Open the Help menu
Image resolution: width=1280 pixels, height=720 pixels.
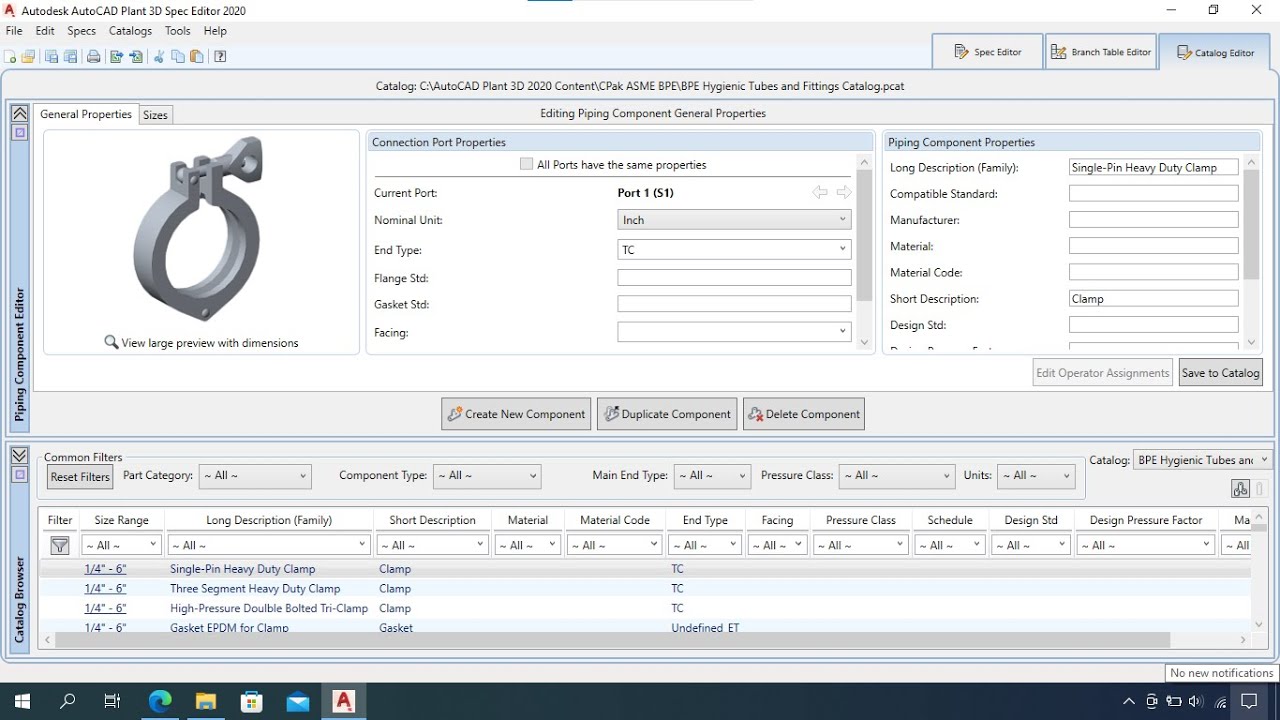pyautogui.click(x=215, y=31)
